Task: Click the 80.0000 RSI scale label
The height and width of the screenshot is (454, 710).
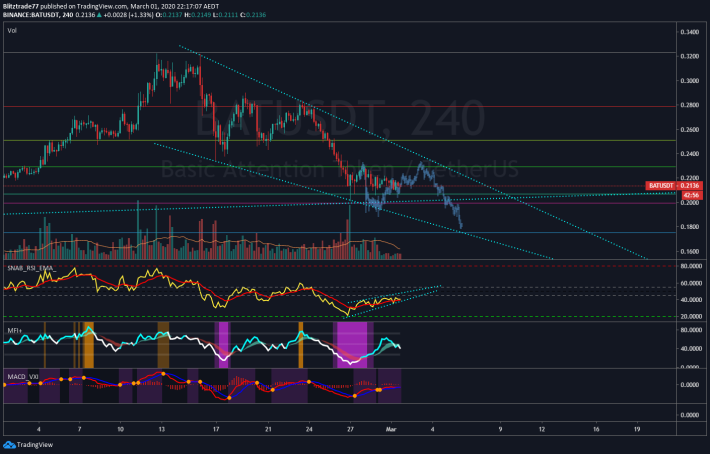Action: [688, 267]
